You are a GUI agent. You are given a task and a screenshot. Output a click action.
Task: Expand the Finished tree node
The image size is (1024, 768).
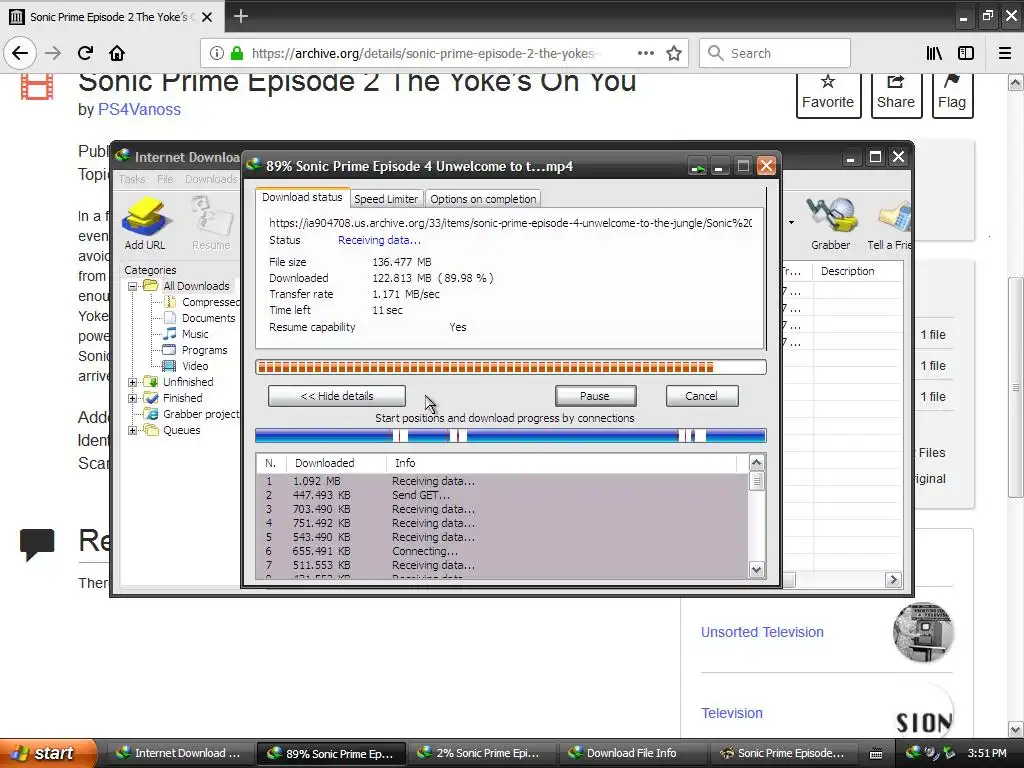tap(133, 398)
